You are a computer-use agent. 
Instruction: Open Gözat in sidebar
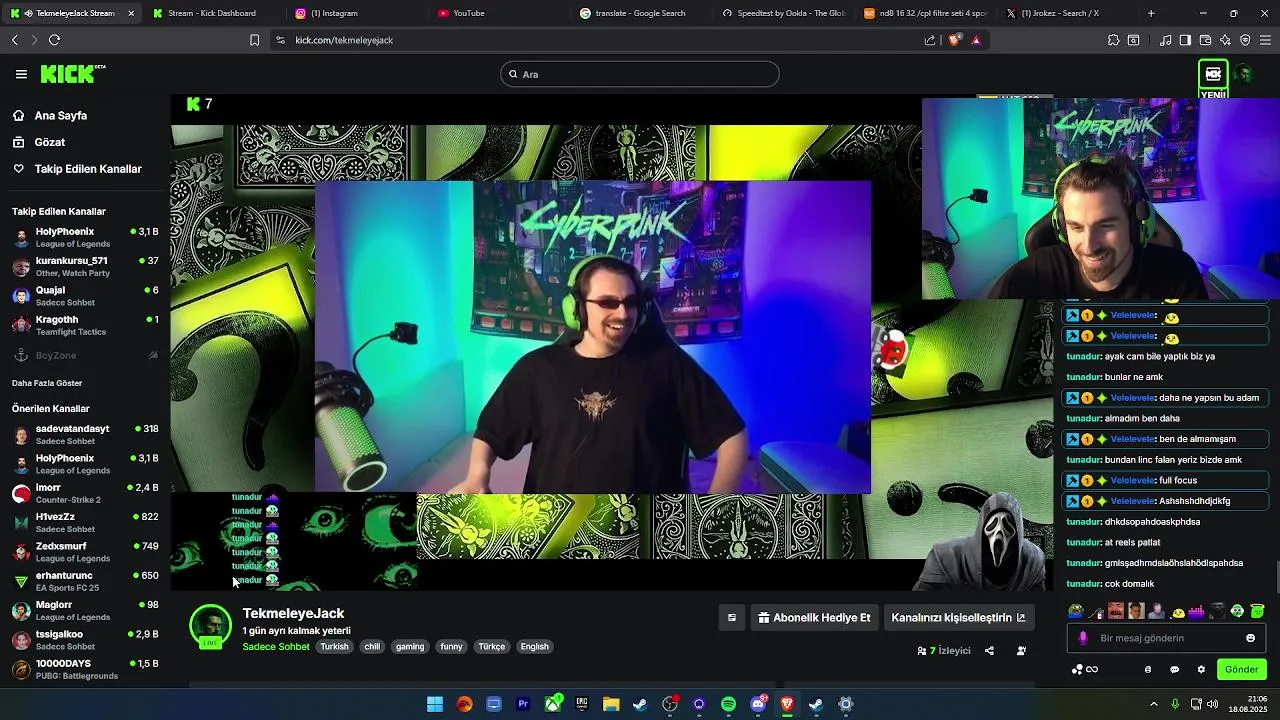pyautogui.click(x=49, y=143)
